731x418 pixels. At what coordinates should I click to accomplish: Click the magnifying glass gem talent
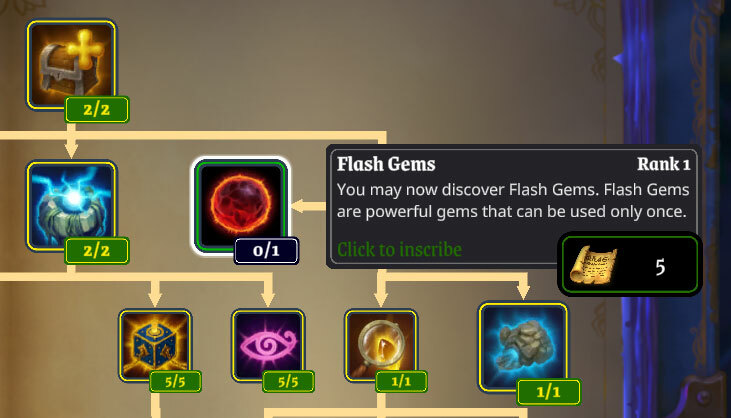pos(381,345)
